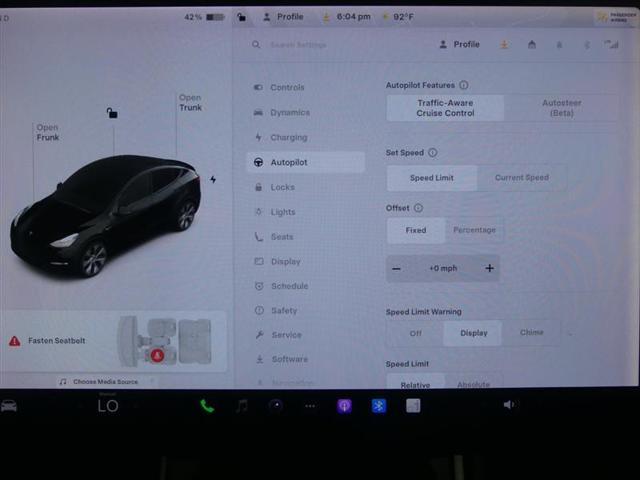This screenshot has width=640, height=480.
Task: Select Relative speed limit option
Action: point(416,383)
